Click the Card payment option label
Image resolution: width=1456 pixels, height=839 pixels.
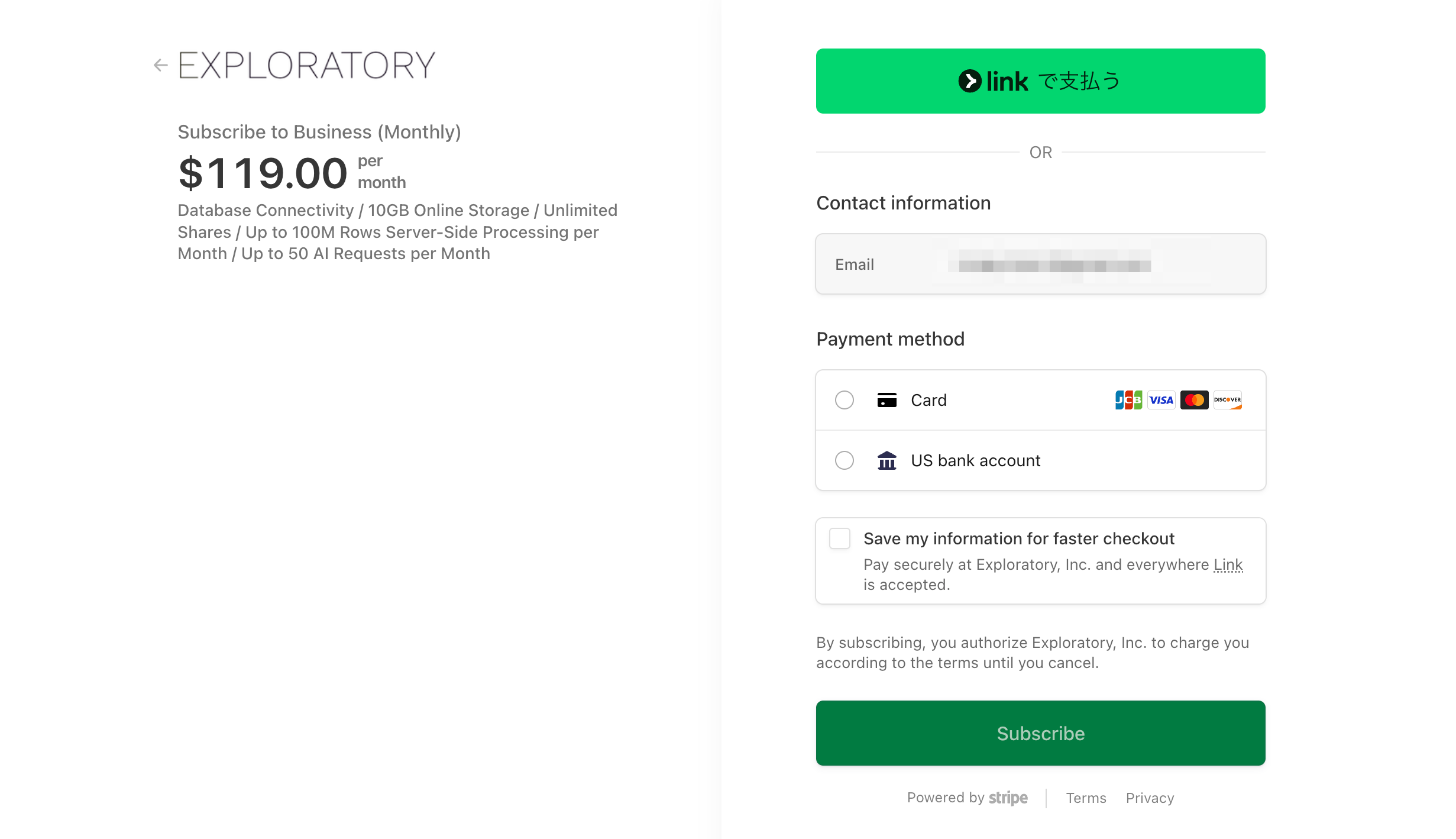928,401
